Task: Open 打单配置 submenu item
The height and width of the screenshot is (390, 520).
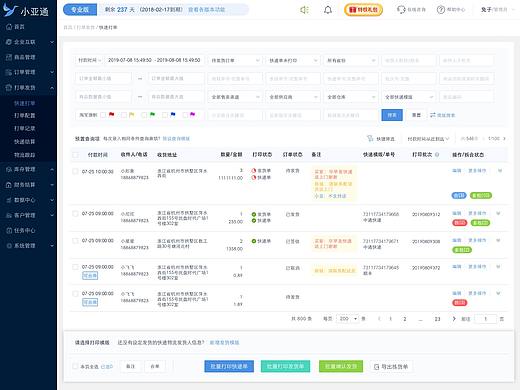Action: [25, 115]
